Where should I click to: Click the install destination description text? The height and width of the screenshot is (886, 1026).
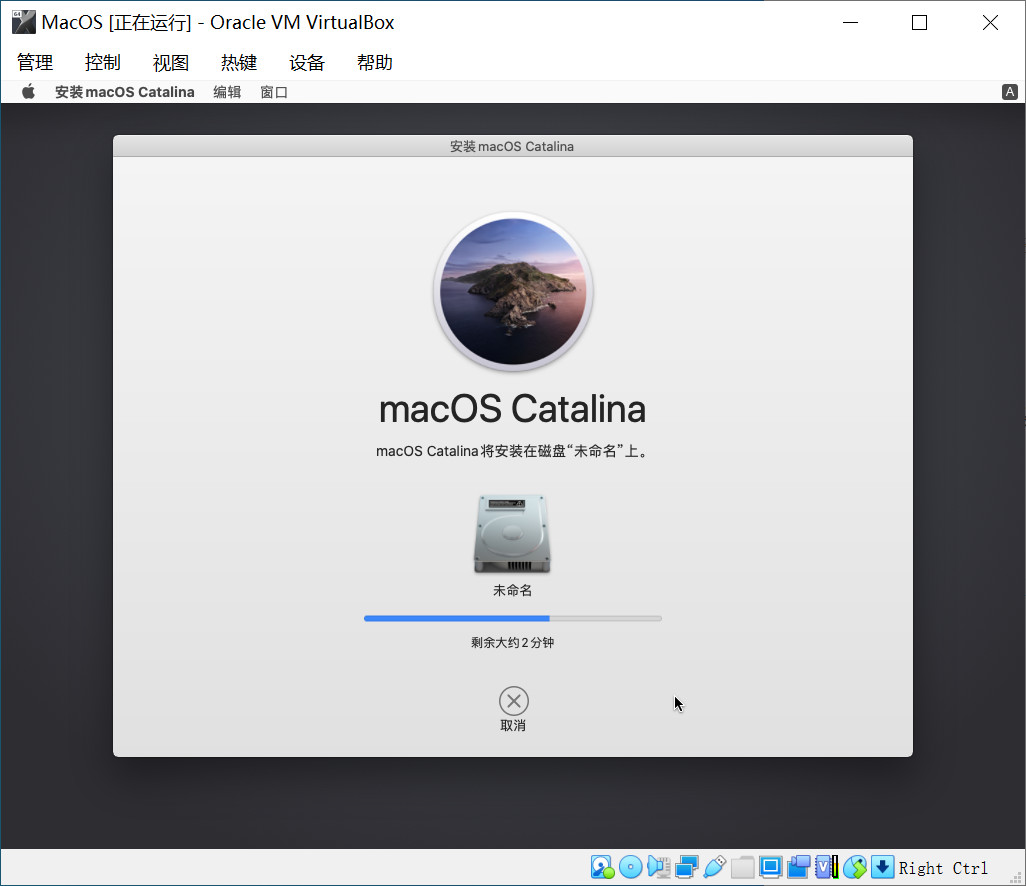[512, 451]
